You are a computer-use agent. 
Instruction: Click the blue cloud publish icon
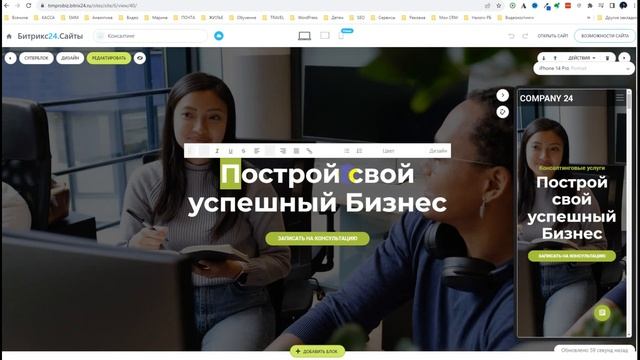tap(219, 36)
